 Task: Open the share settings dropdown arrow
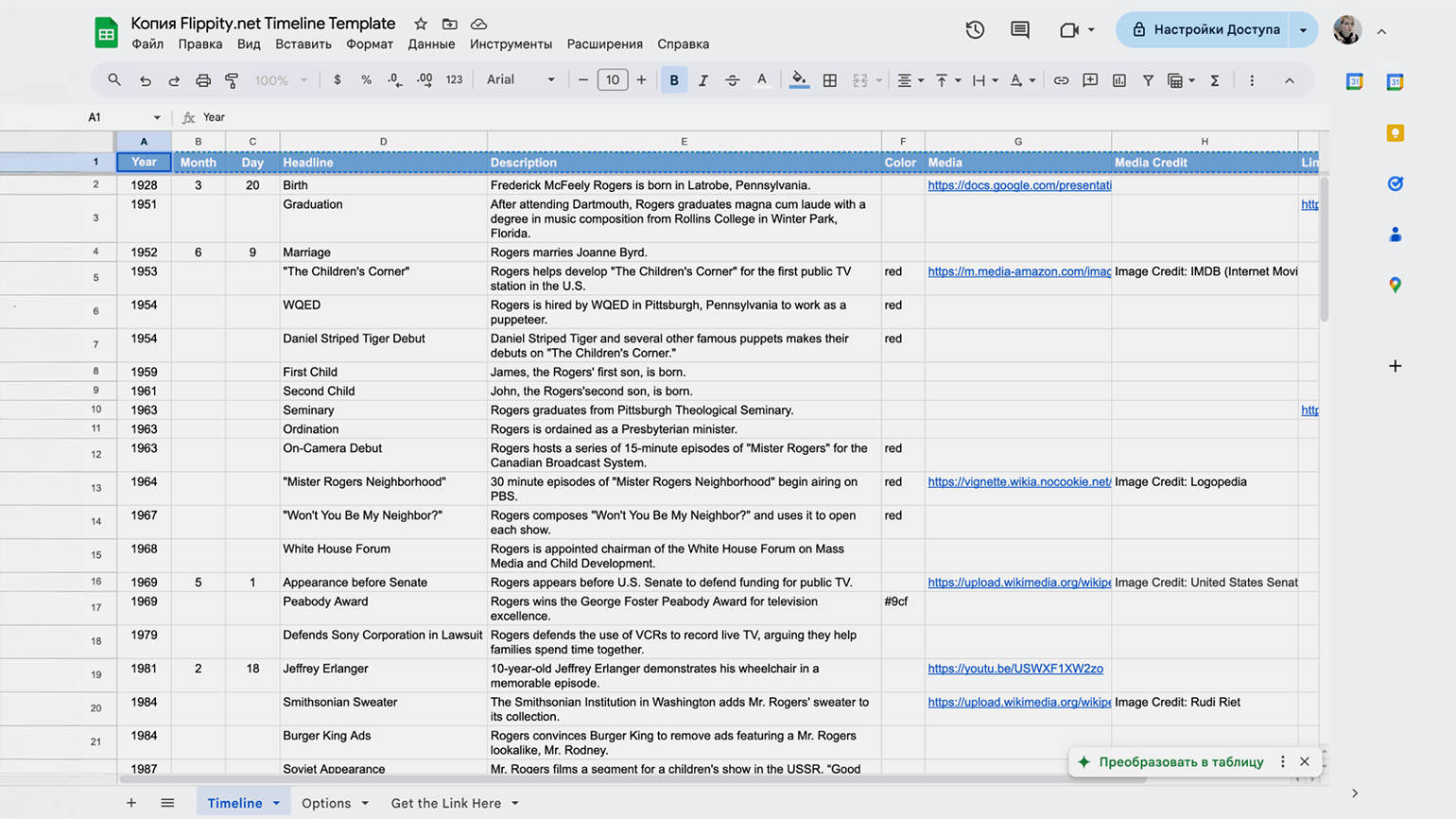[1303, 29]
